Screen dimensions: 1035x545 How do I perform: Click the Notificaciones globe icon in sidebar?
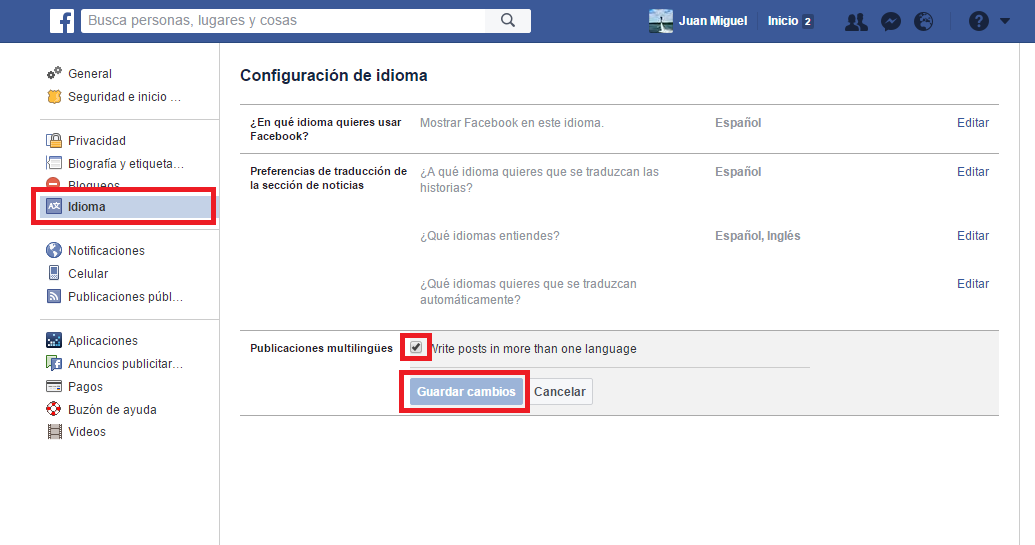pyautogui.click(x=54, y=250)
